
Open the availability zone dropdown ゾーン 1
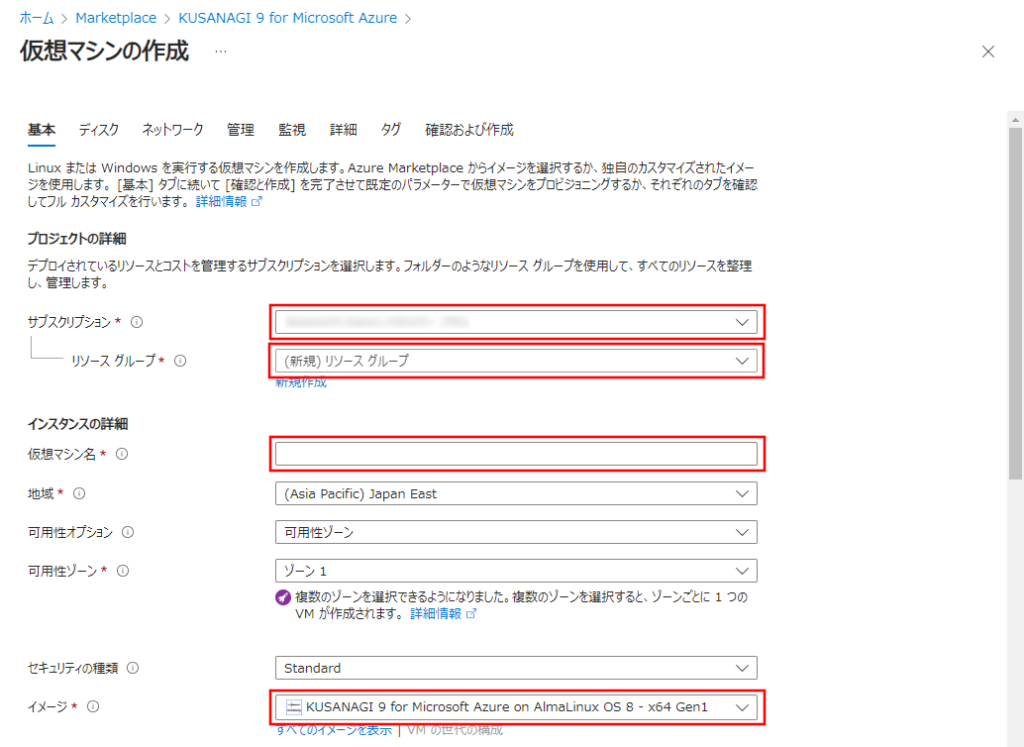516,571
